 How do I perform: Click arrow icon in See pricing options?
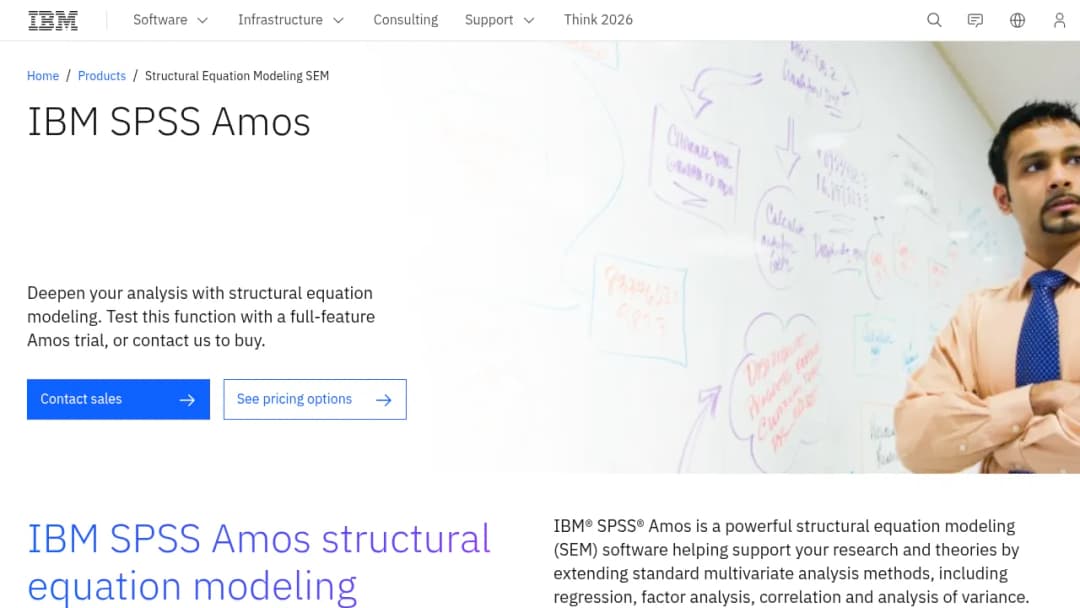[x=384, y=400]
